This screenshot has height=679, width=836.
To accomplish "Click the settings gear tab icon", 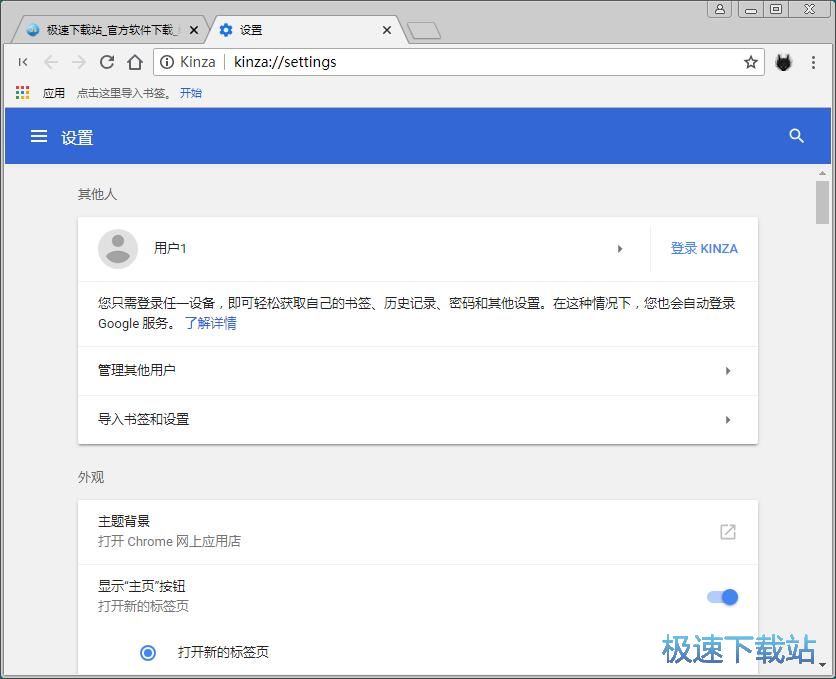I will point(226,30).
